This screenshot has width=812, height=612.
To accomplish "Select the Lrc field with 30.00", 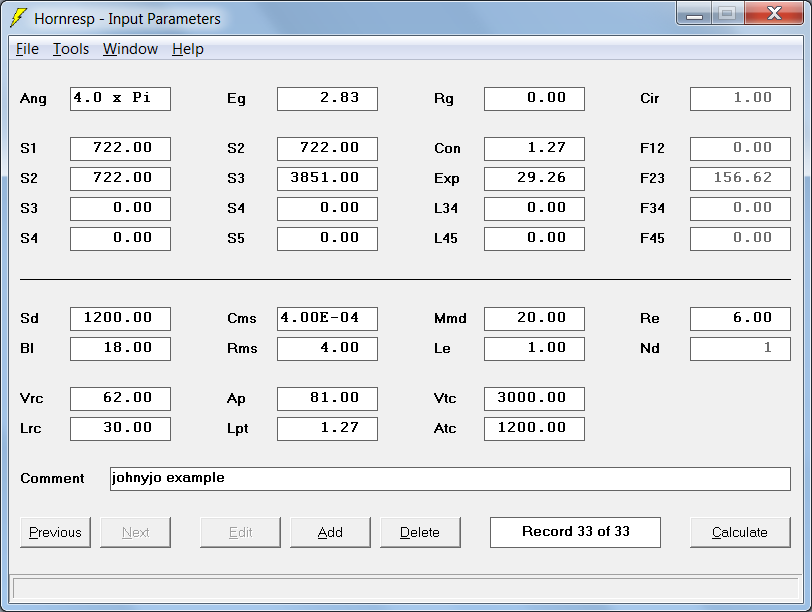I will coord(120,429).
